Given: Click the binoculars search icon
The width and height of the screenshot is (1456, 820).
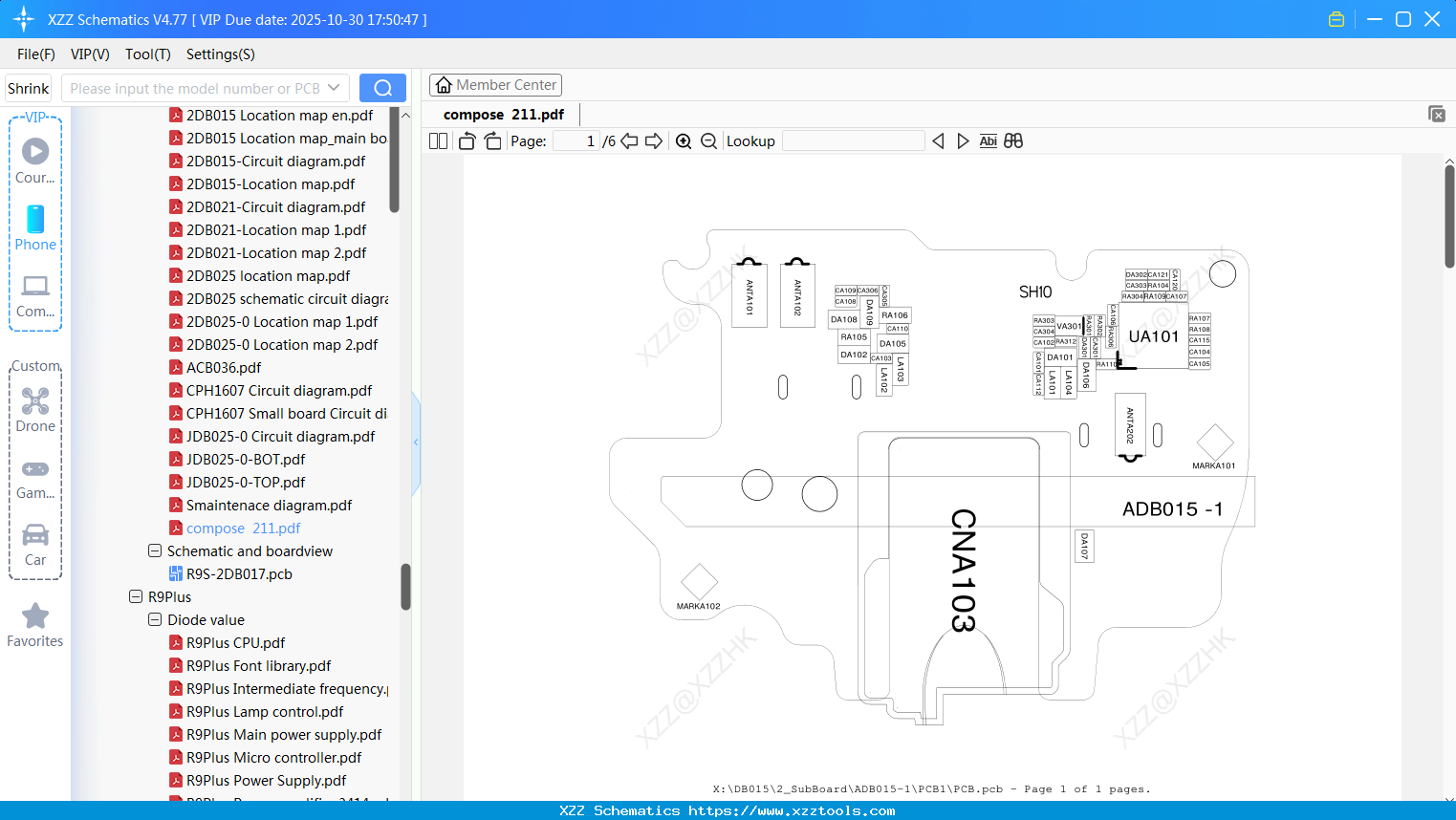Looking at the screenshot, I should (x=1013, y=141).
